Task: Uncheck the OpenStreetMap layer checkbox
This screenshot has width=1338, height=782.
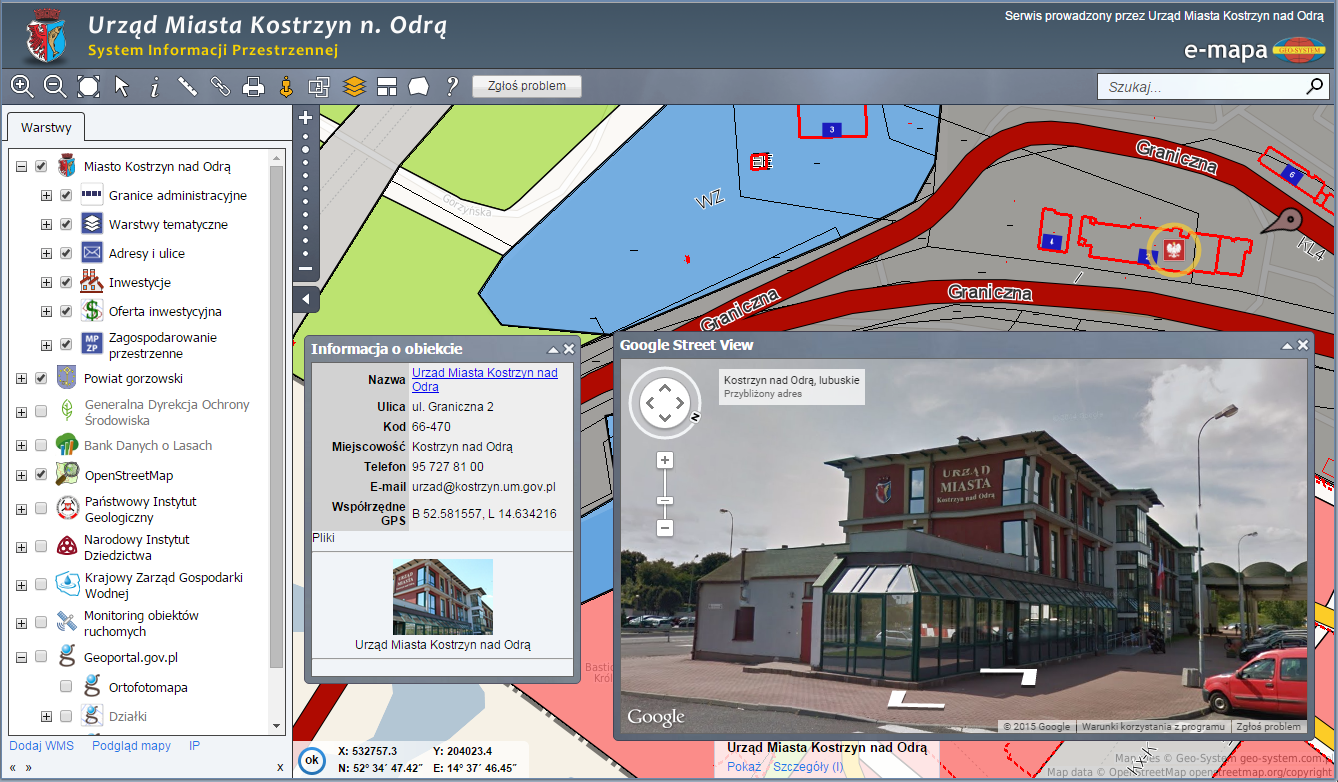Action: 41,475
